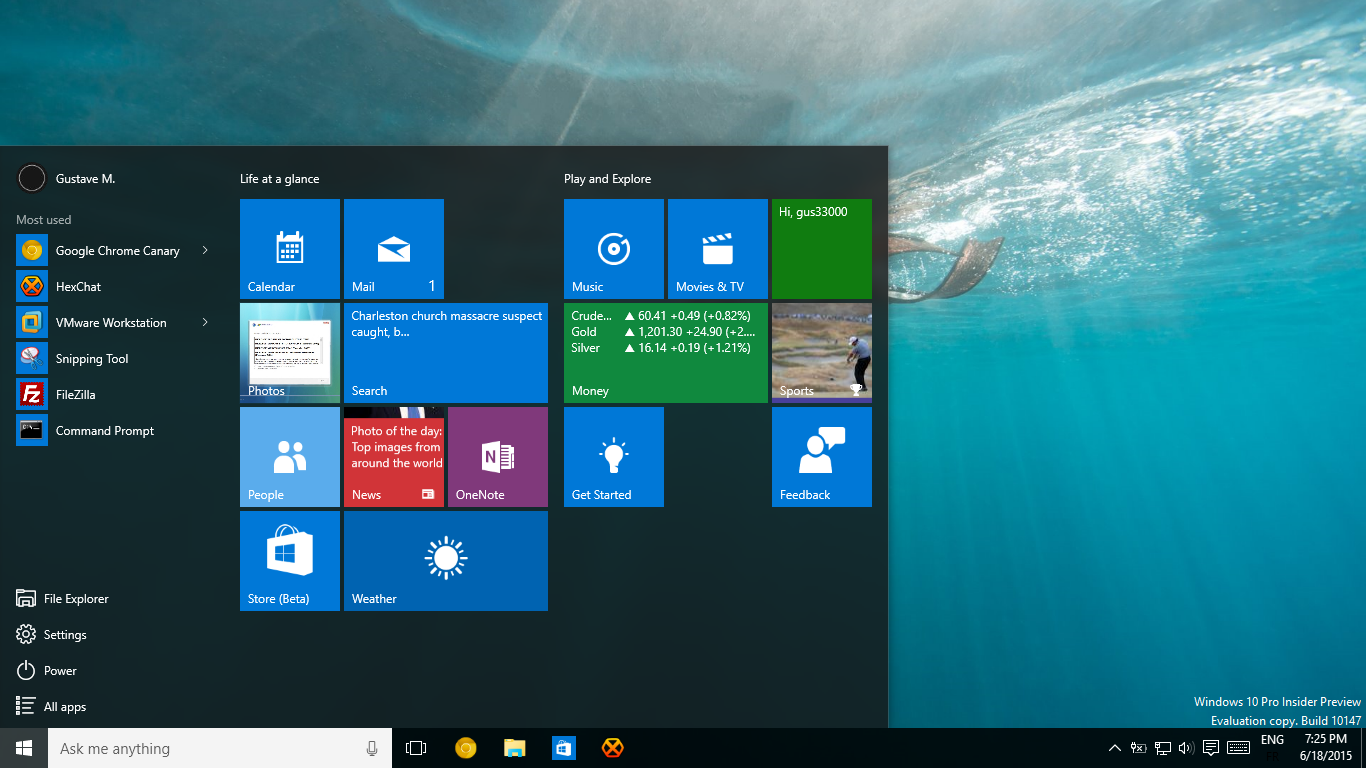The image size is (1366, 768).
Task: Open All apps list
Action: point(64,707)
